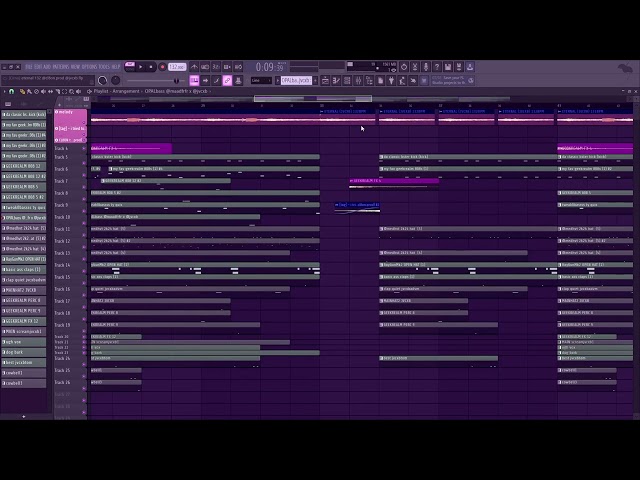Adjust the main volume knob
The height and width of the screenshot is (480, 640).
click(x=102, y=80)
